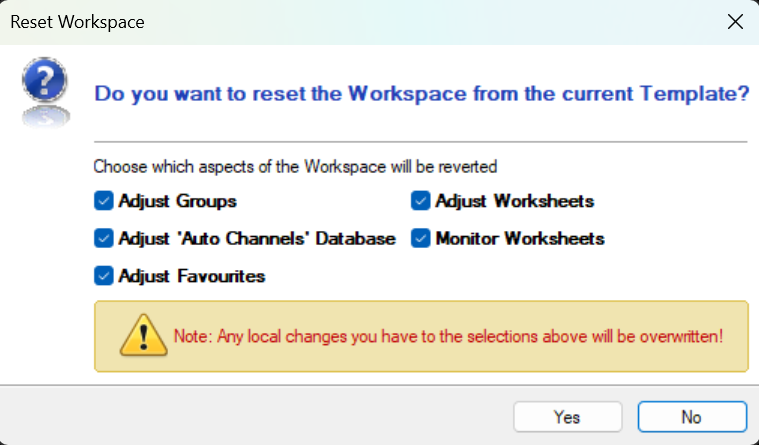Uncheck the Adjust Worksheets checkbox

pyautogui.click(x=420, y=201)
